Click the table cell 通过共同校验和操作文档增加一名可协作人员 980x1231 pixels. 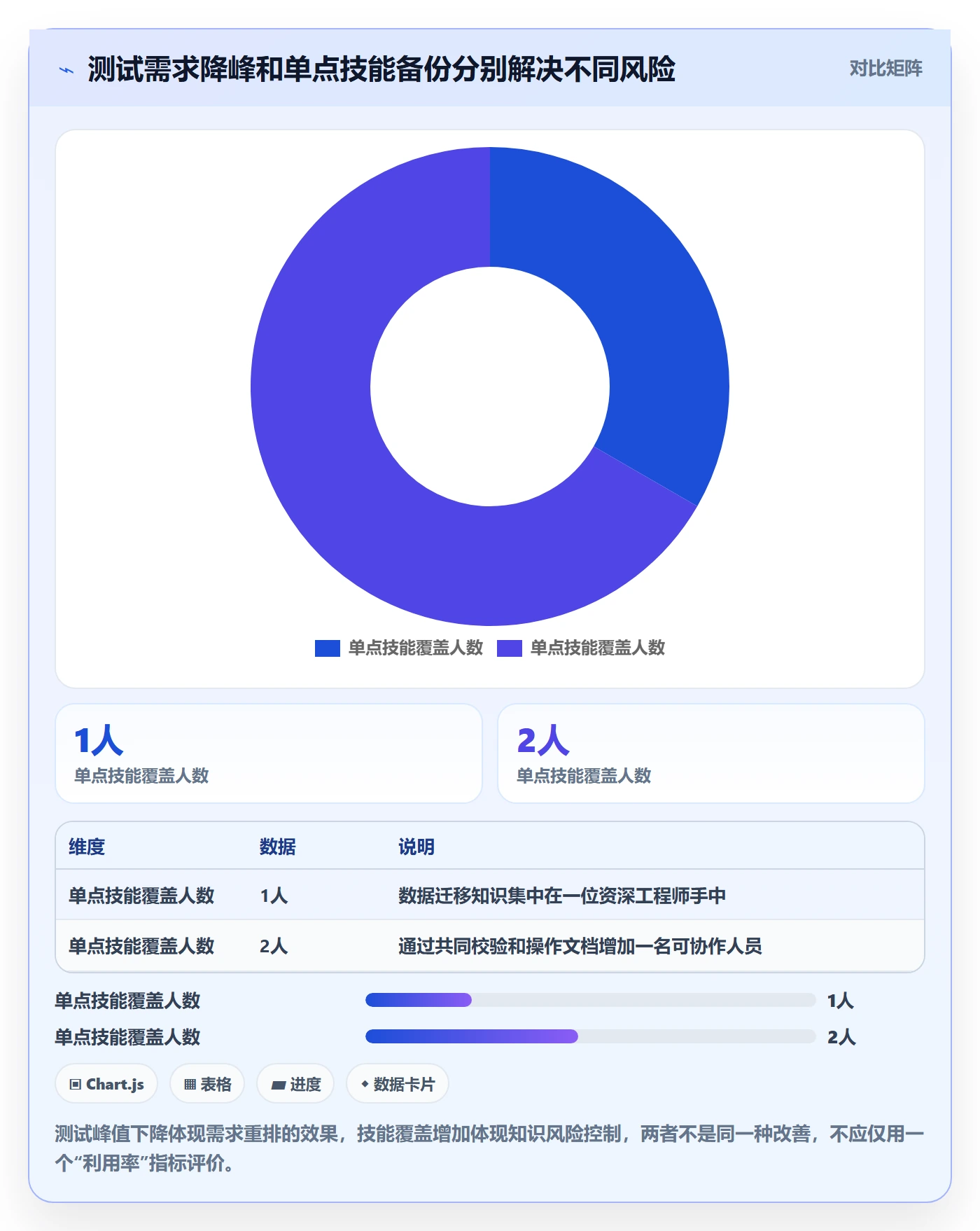pyautogui.click(x=580, y=946)
